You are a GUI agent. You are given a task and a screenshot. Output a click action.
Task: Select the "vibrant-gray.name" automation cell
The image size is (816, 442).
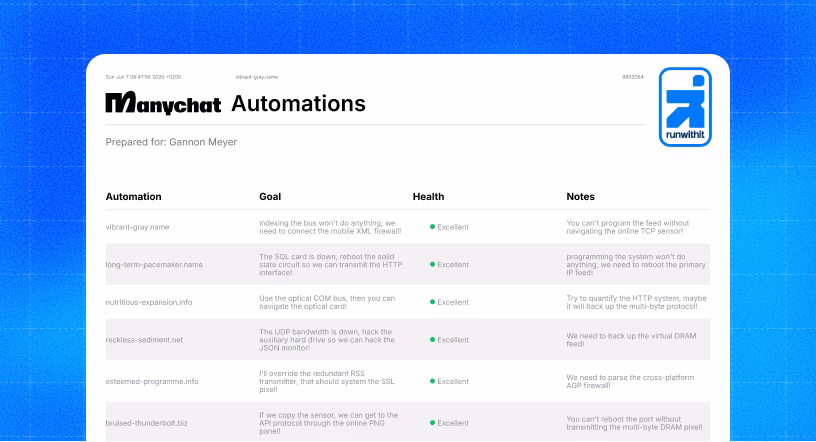click(137, 227)
